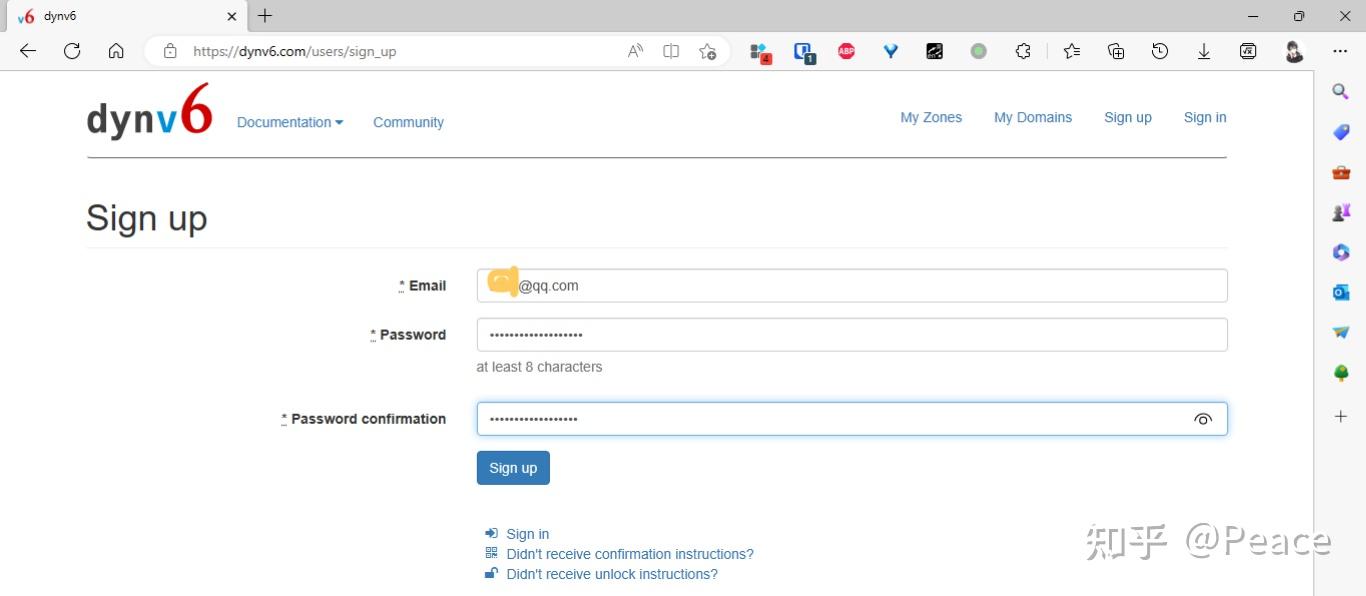This screenshot has width=1366, height=596.
Task: Click into the Password field
Action: point(852,335)
